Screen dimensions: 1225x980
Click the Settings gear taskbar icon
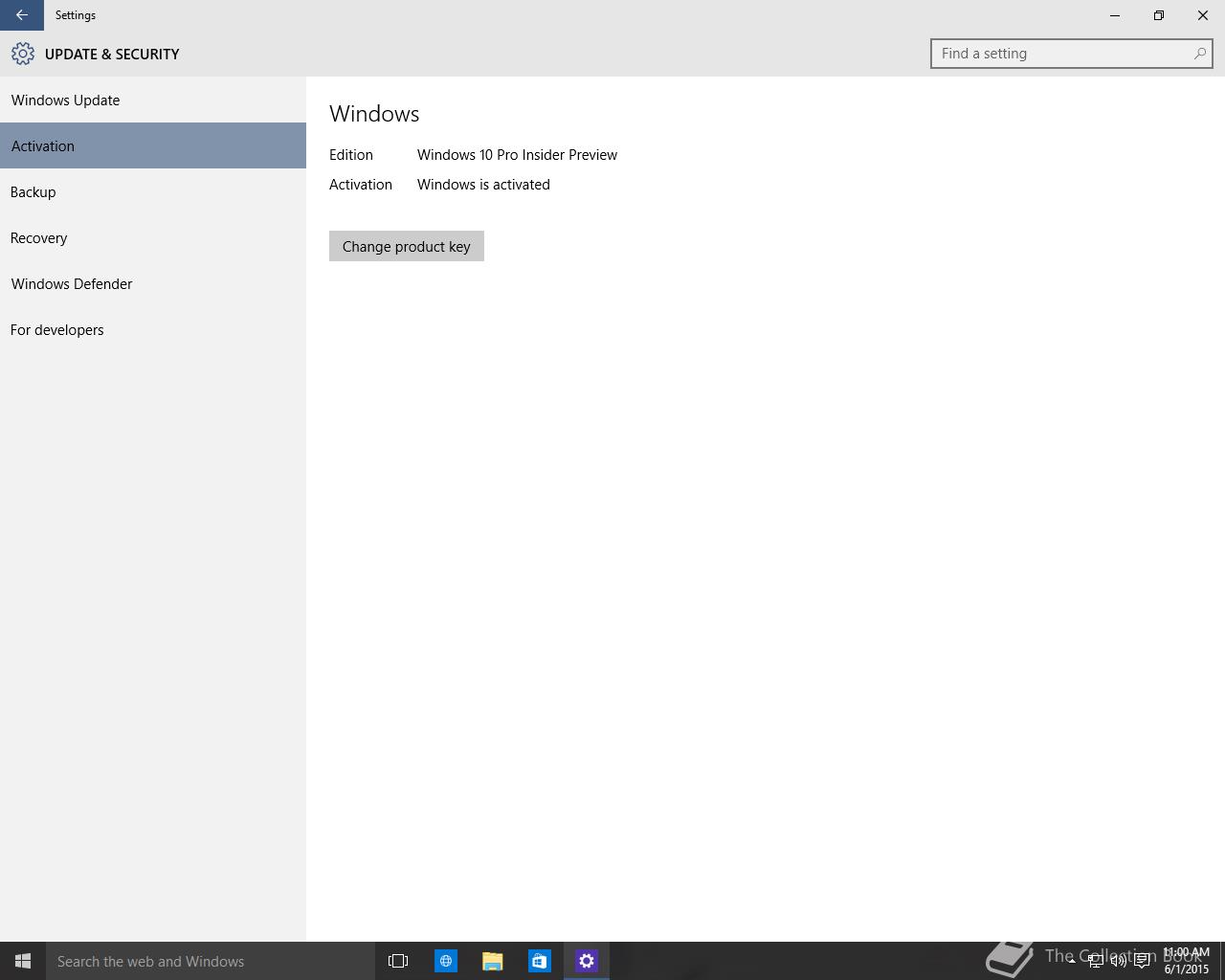coord(587,961)
